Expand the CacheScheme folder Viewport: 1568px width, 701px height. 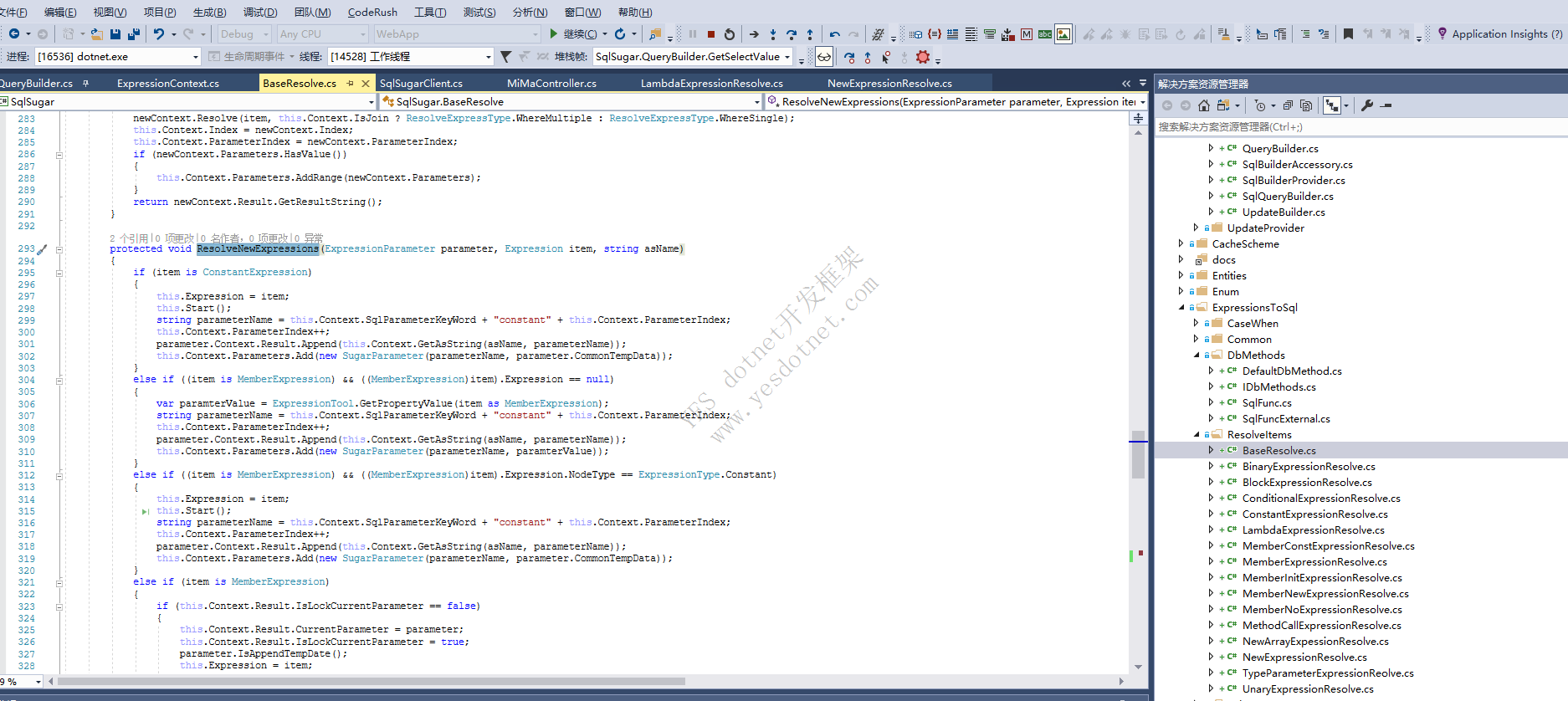[1181, 244]
